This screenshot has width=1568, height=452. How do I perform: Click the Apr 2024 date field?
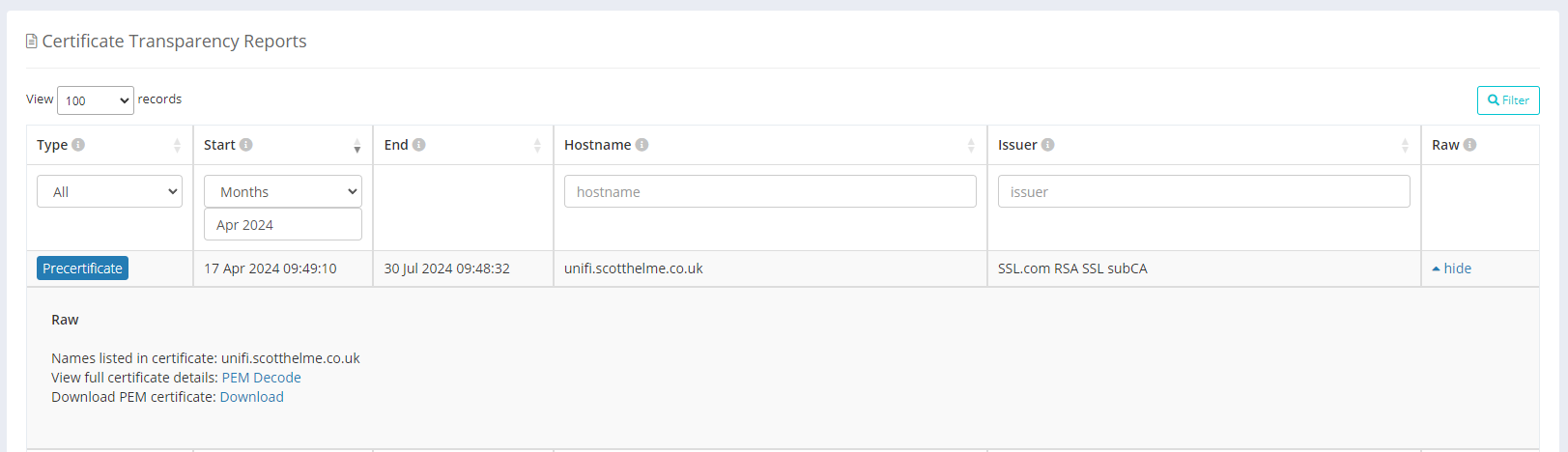283,225
